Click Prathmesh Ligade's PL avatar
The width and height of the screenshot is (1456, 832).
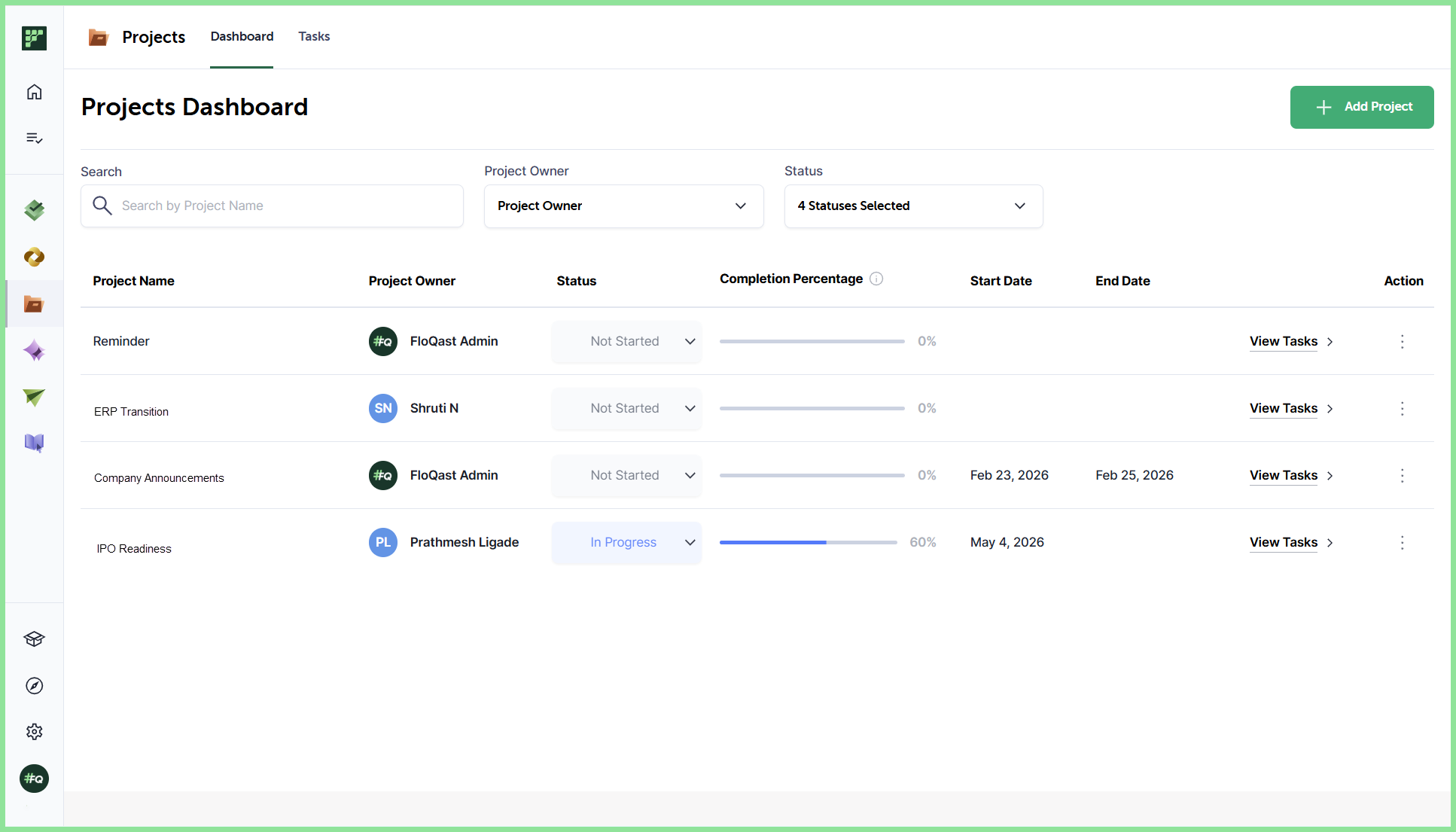coord(383,542)
